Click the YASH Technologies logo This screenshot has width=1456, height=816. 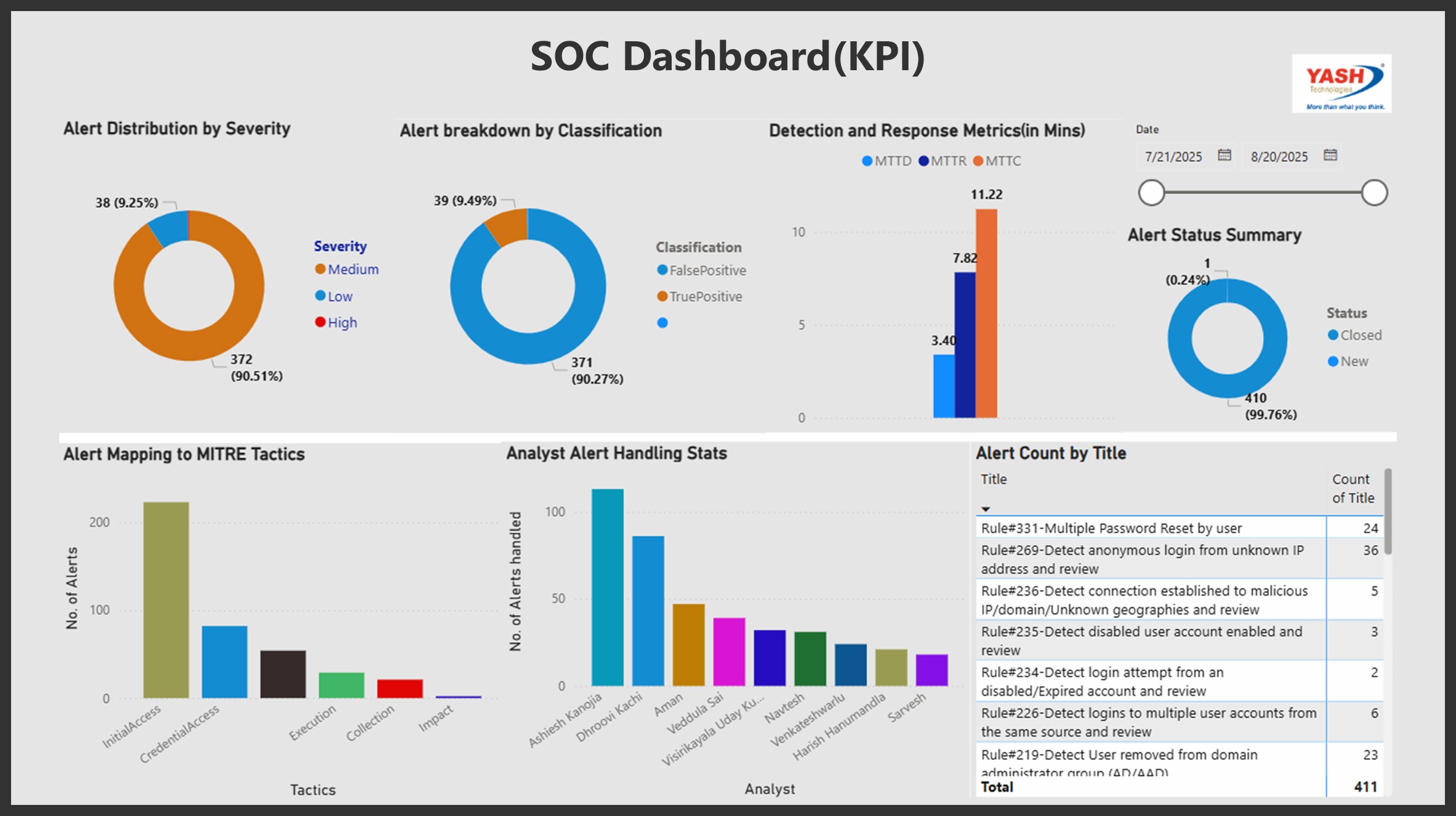point(1341,84)
